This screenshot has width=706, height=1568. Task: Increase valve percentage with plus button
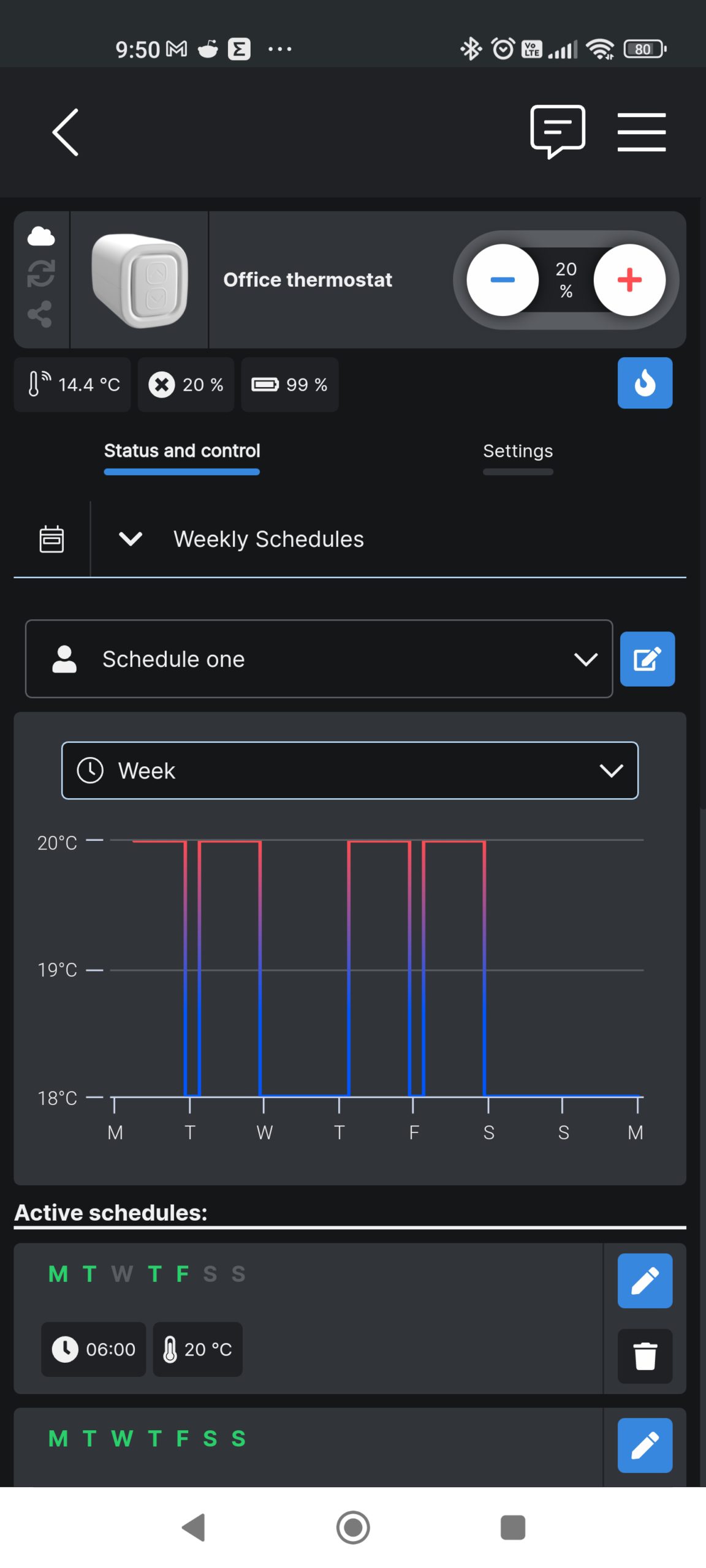[x=629, y=280]
